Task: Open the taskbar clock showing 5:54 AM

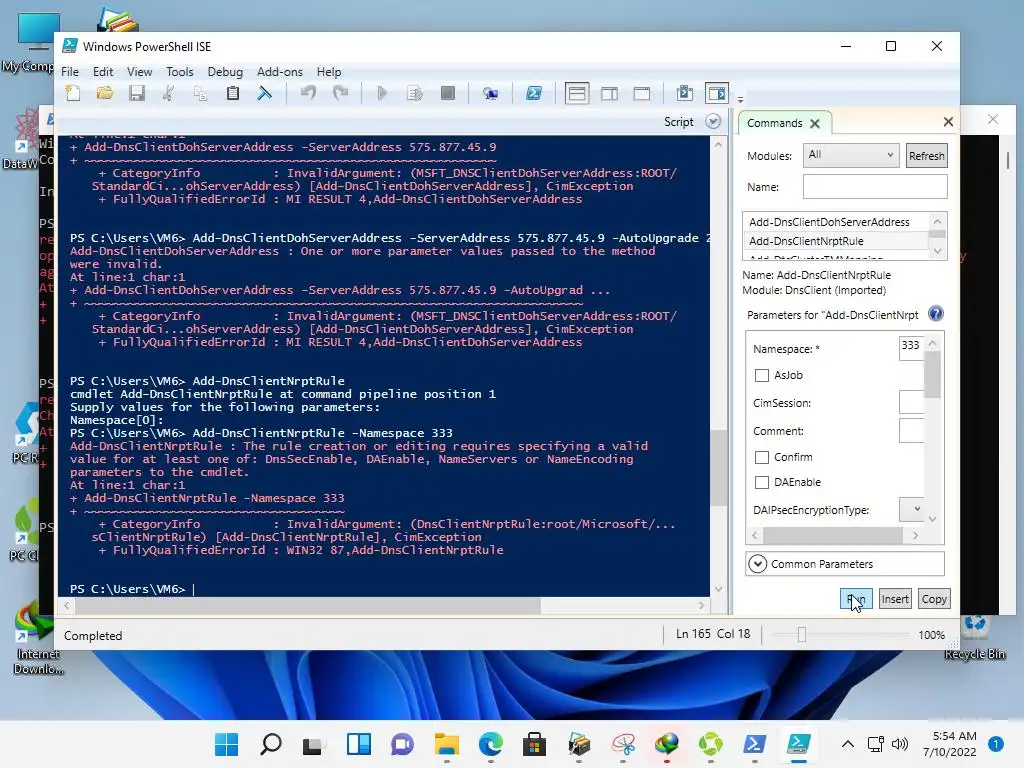Action: (x=950, y=744)
